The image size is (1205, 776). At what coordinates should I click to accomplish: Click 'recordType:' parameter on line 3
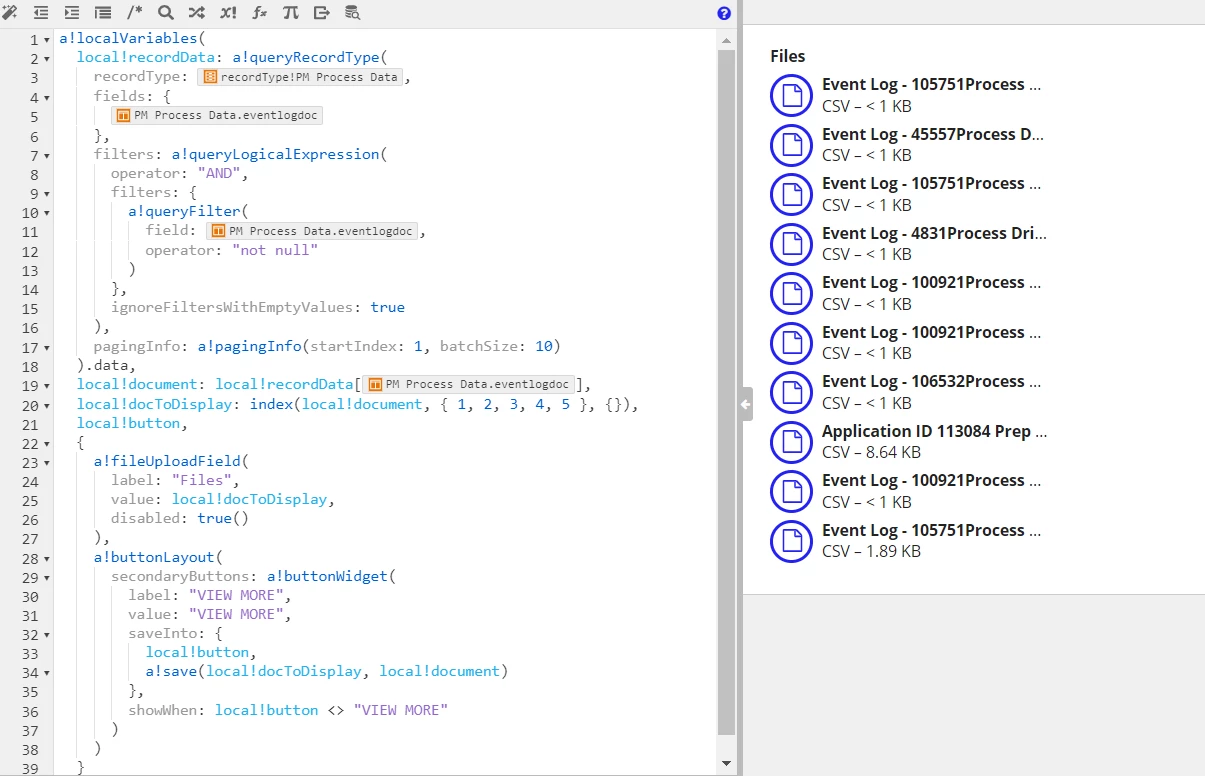(x=141, y=77)
